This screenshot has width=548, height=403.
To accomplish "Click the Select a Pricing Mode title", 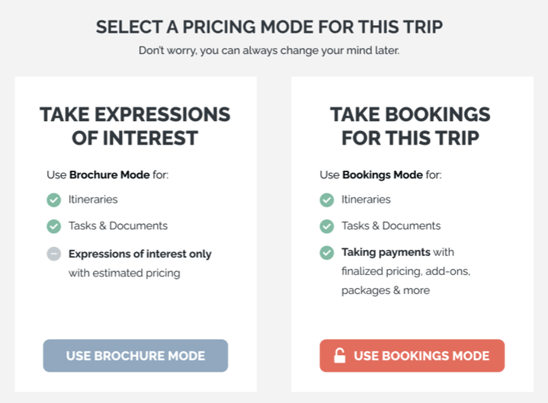I will click(x=269, y=27).
